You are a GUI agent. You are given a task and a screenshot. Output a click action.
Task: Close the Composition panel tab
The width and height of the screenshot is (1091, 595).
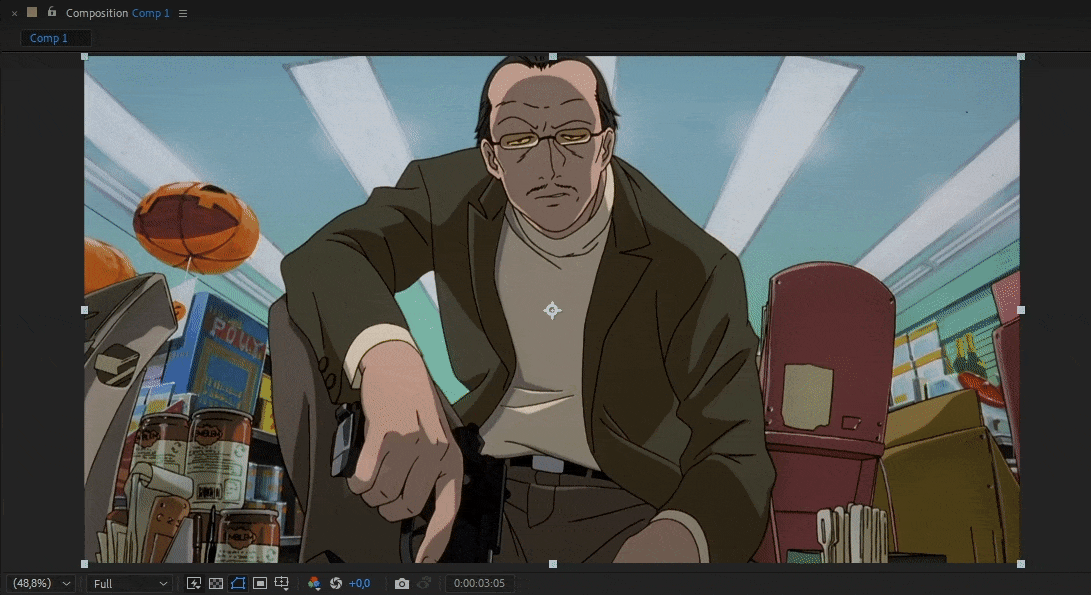(x=14, y=13)
